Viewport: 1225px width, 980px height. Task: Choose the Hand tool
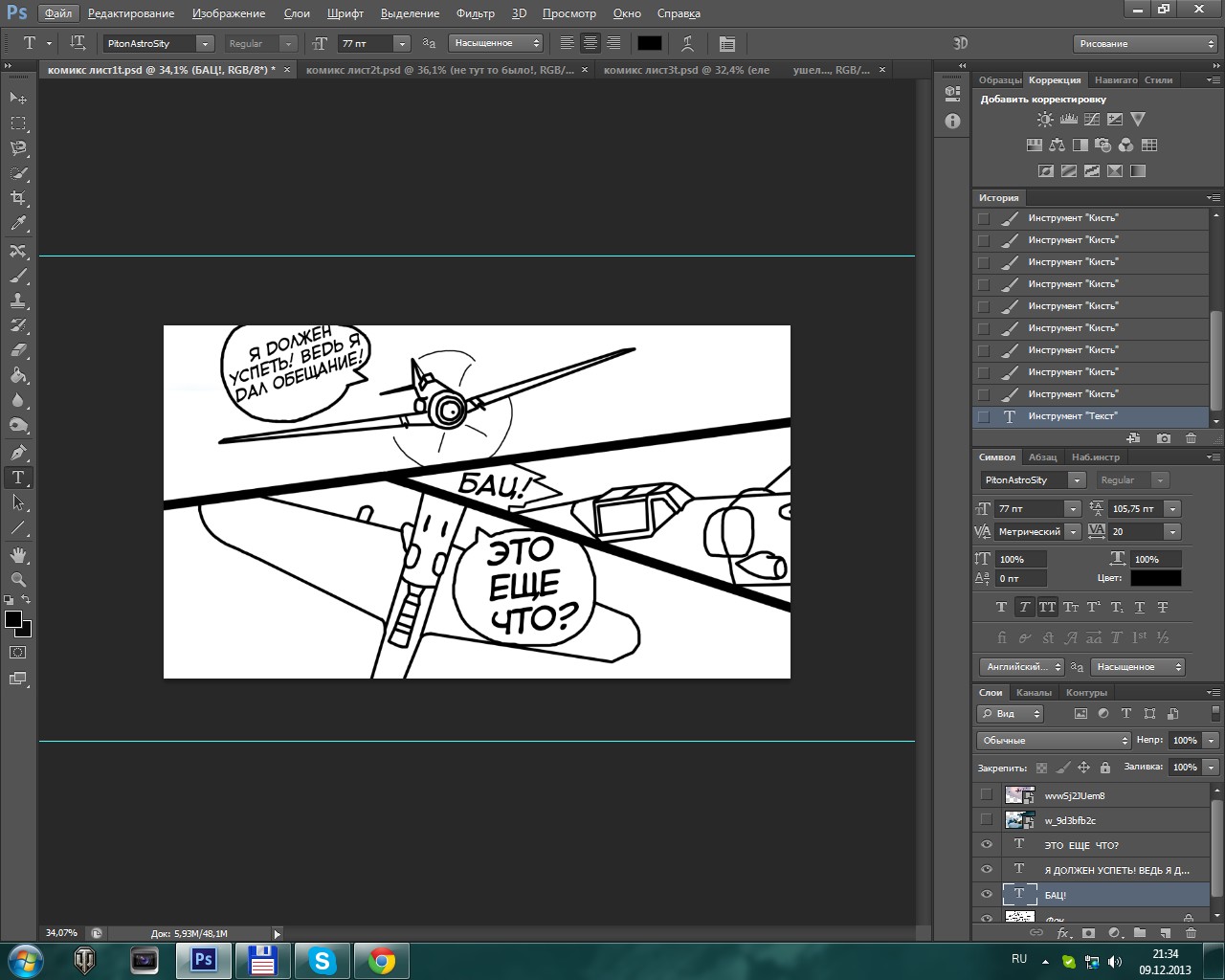18,555
